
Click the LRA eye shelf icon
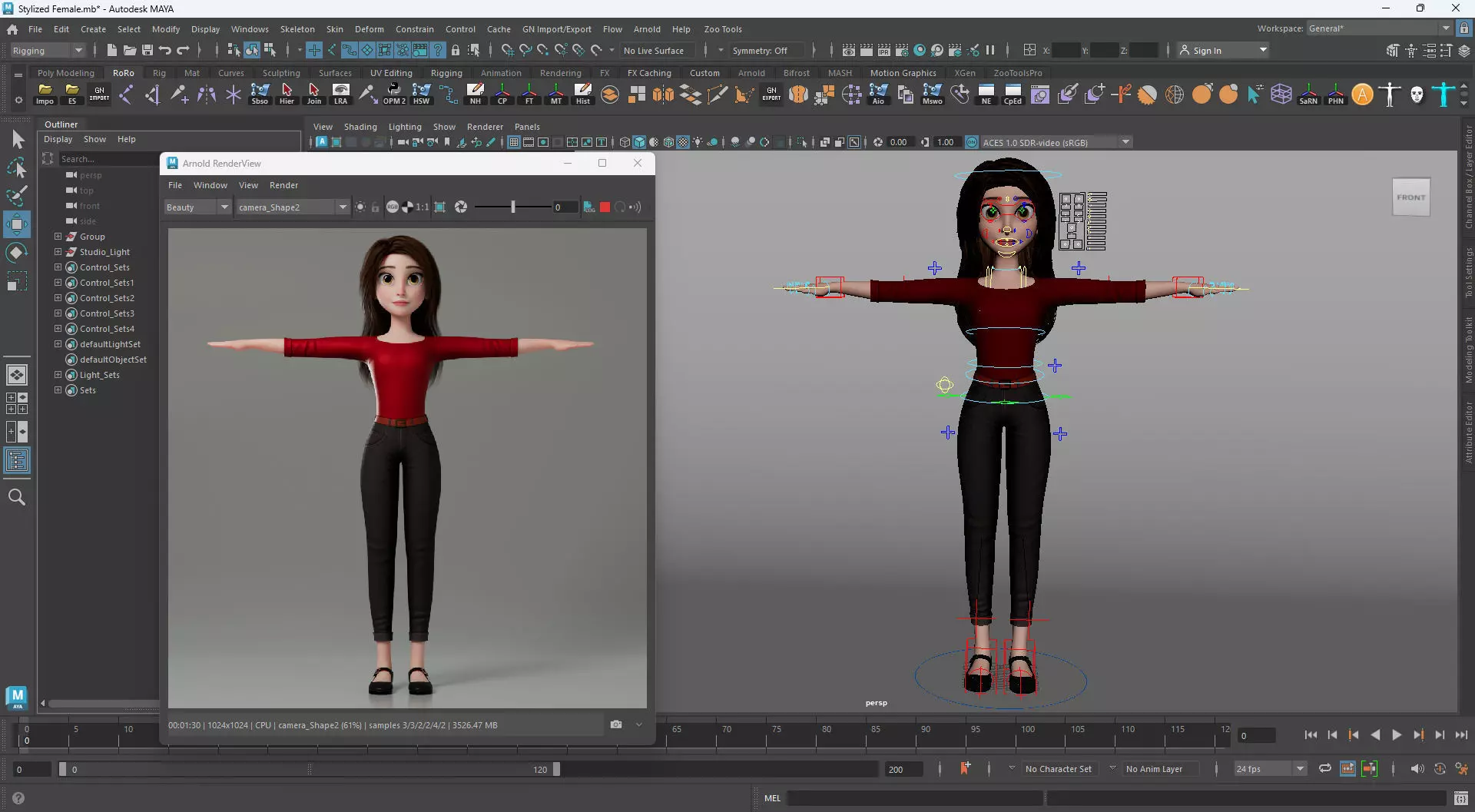[x=340, y=94]
